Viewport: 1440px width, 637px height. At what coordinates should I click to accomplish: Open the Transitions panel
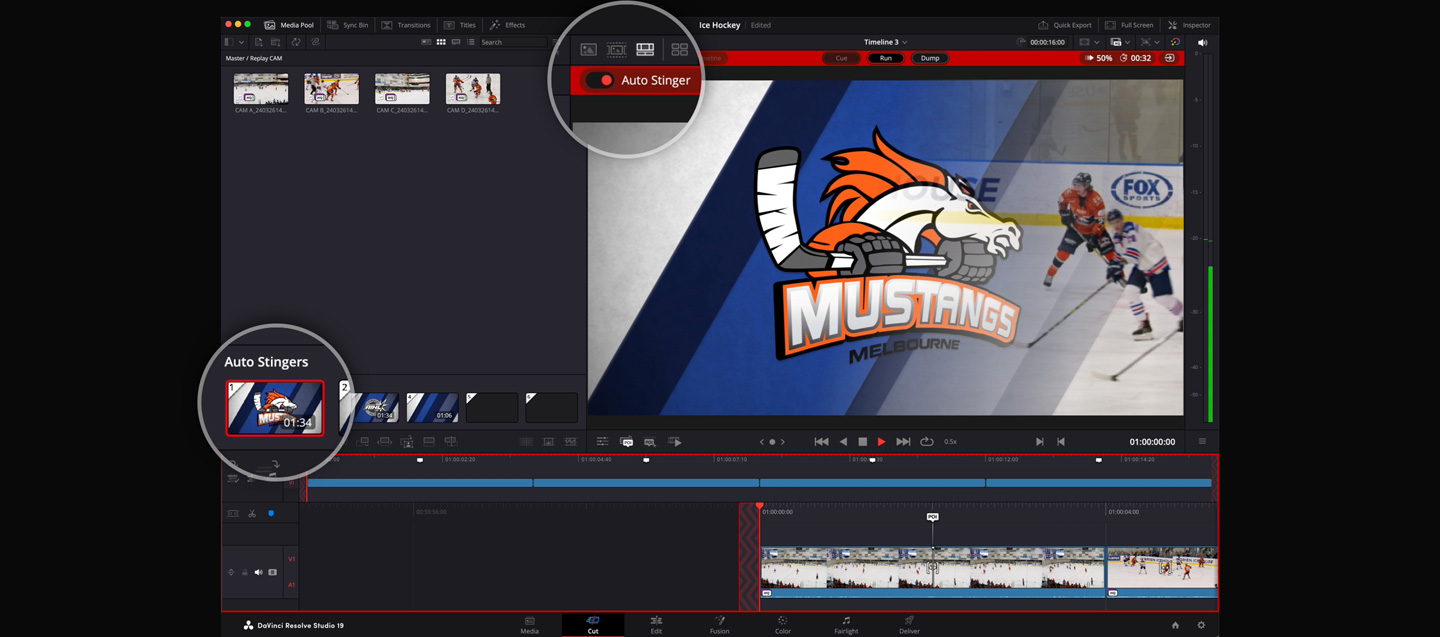point(406,25)
